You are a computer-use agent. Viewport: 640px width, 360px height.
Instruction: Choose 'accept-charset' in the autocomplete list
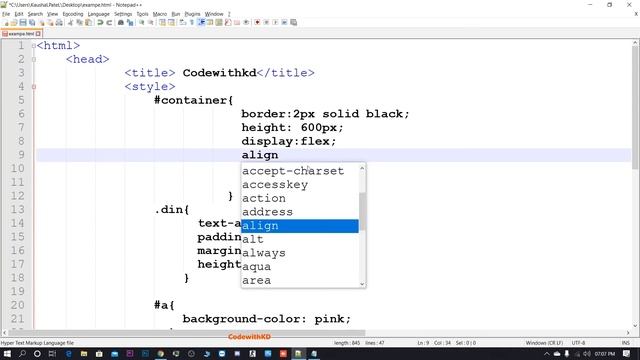point(300,171)
